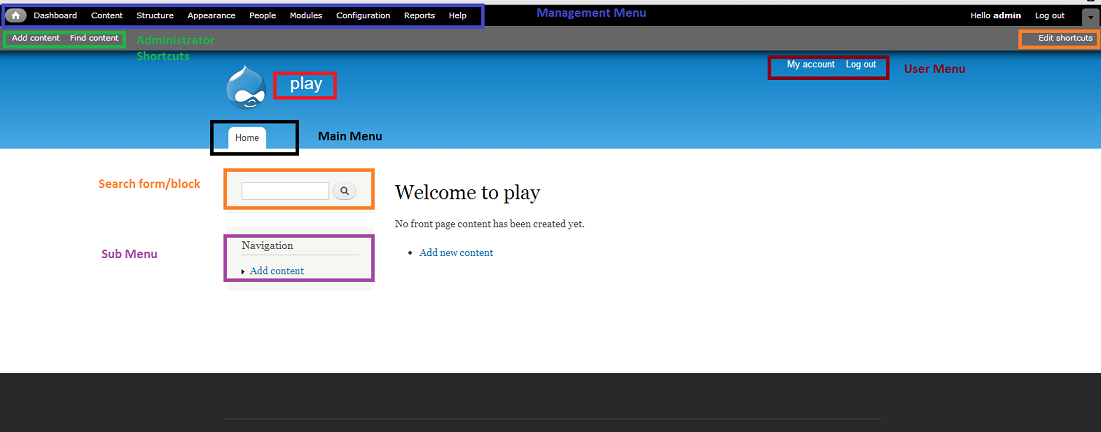Open the Content admin menu

click(107, 15)
